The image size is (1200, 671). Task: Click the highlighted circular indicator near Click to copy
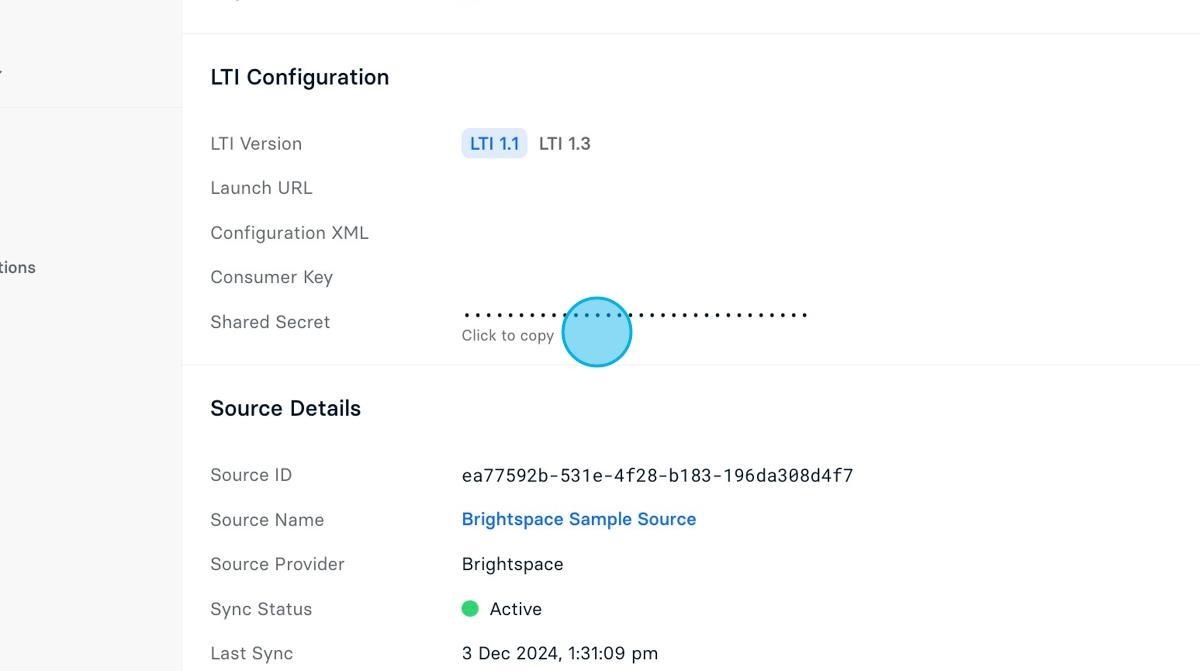tap(597, 331)
